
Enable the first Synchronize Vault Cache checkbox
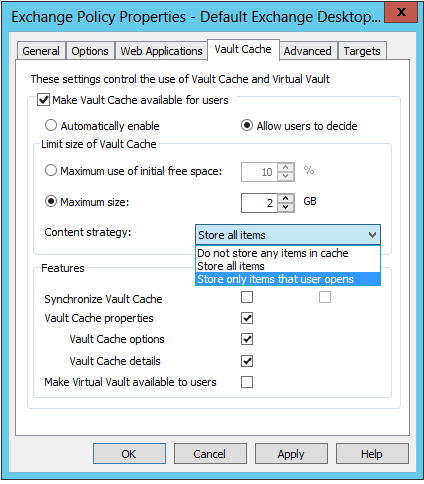pos(247,297)
